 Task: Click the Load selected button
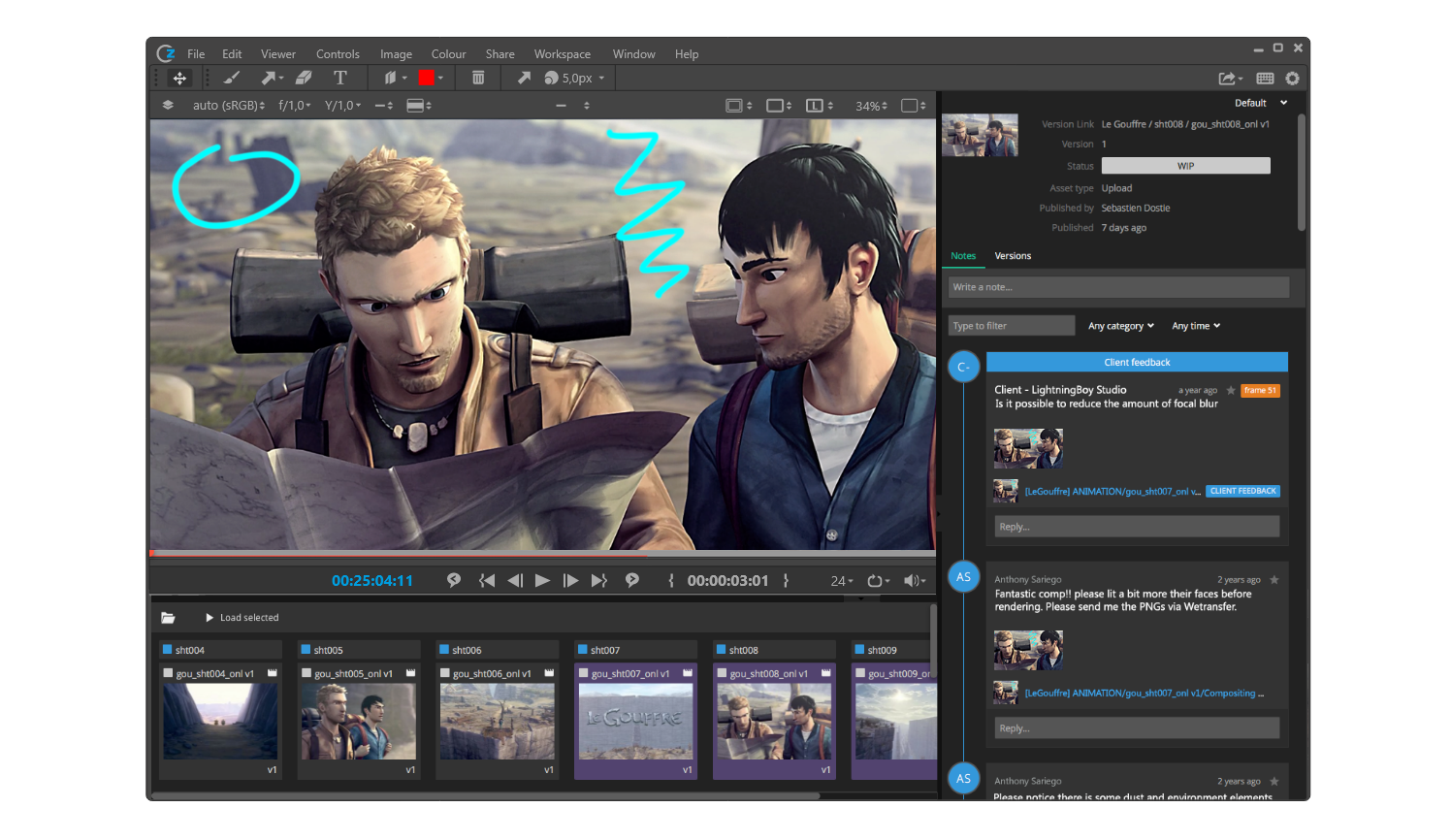(242, 618)
